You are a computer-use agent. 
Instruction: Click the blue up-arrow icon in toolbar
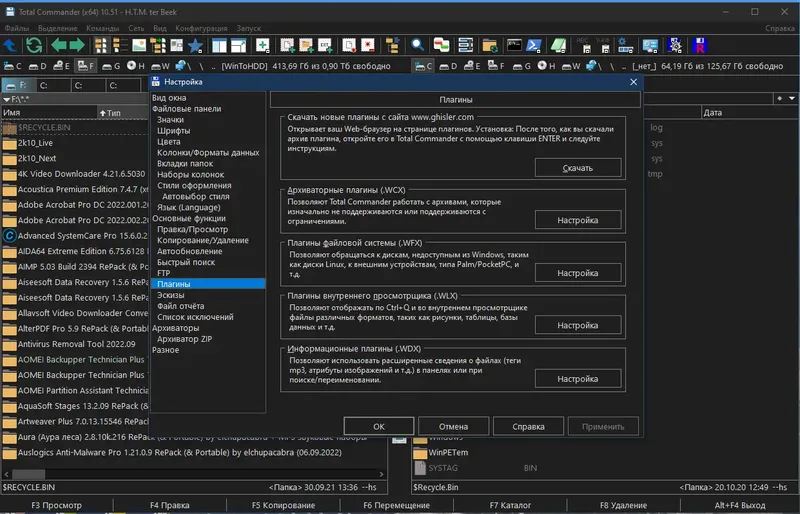(10, 46)
